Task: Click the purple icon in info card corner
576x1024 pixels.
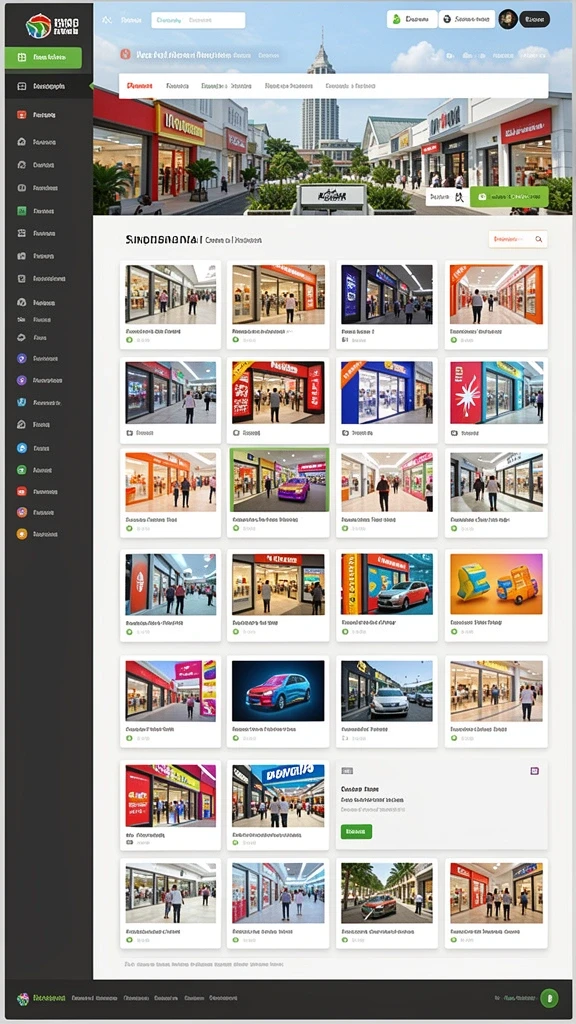Action: pyautogui.click(x=534, y=771)
